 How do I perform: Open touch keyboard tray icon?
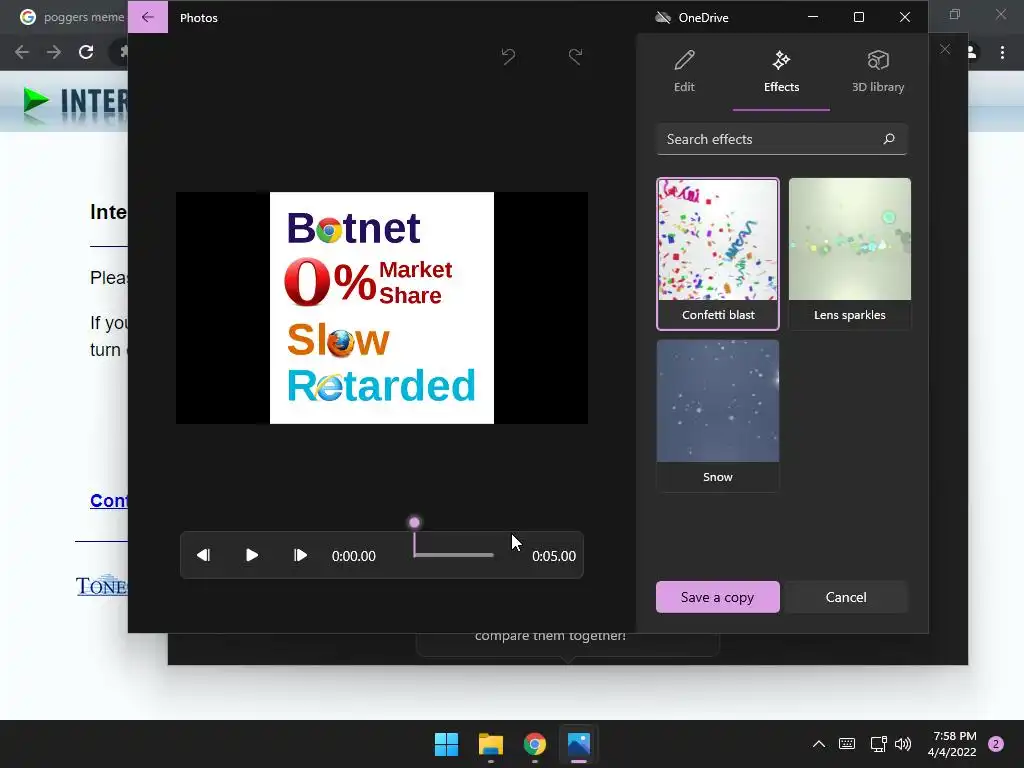pos(847,744)
